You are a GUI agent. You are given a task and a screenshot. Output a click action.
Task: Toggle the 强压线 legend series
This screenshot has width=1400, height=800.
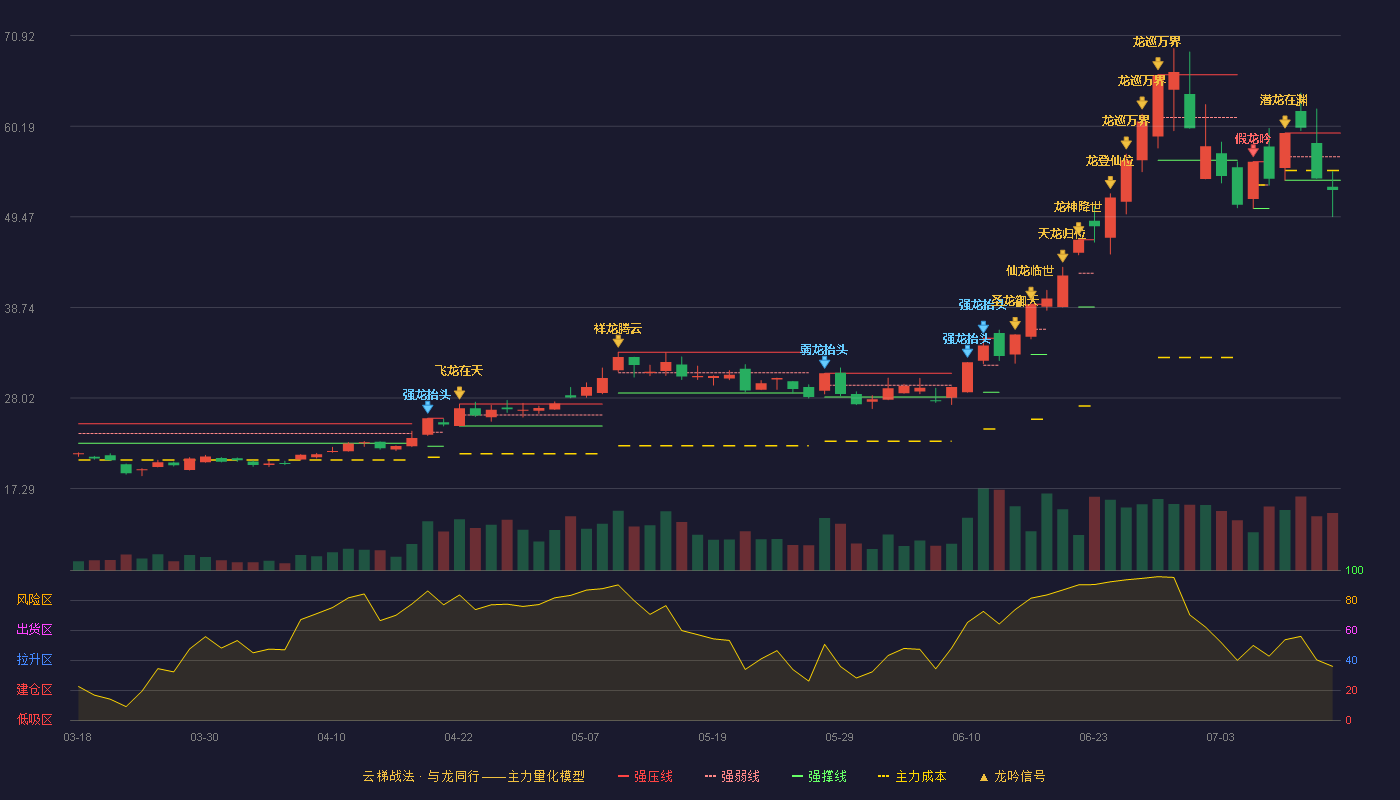(645, 776)
